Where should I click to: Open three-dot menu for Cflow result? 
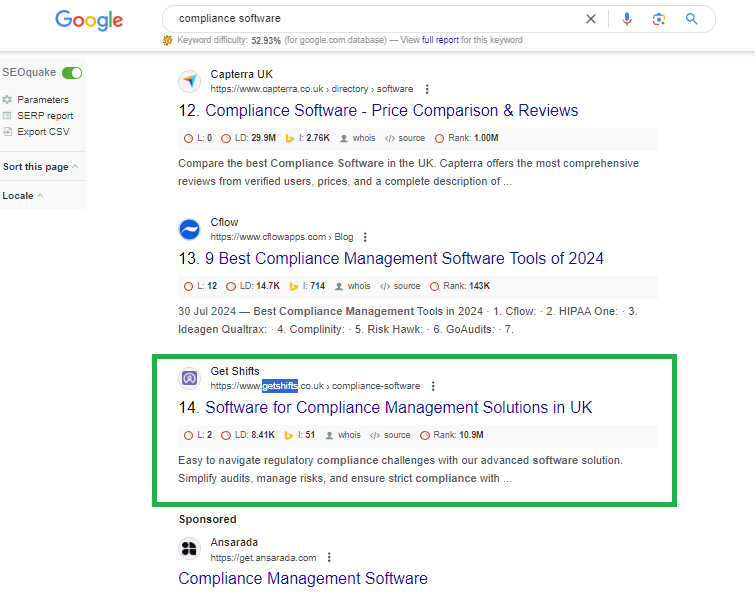365,237
